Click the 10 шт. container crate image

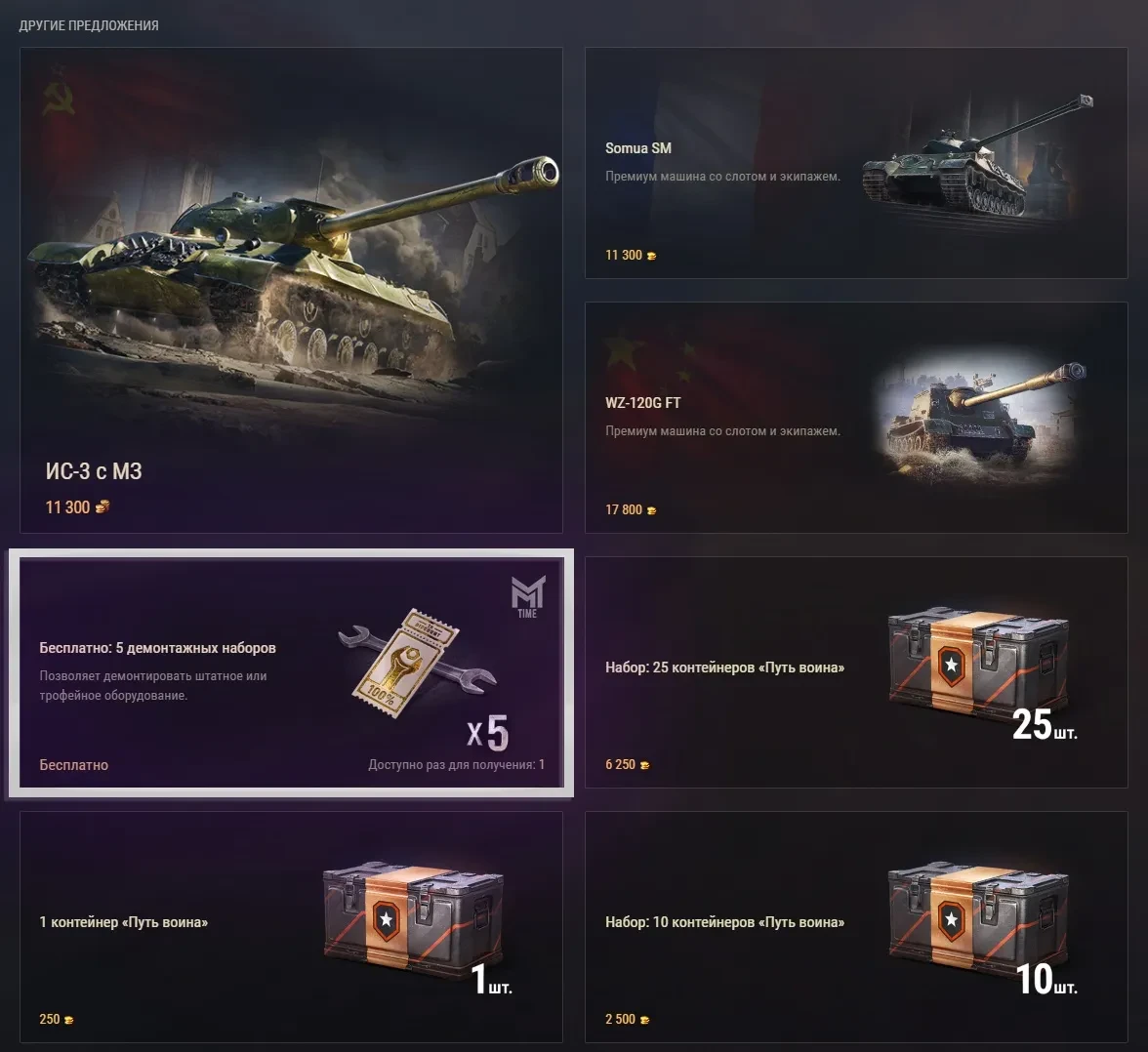pyautogui.click(x=980, y=924)
